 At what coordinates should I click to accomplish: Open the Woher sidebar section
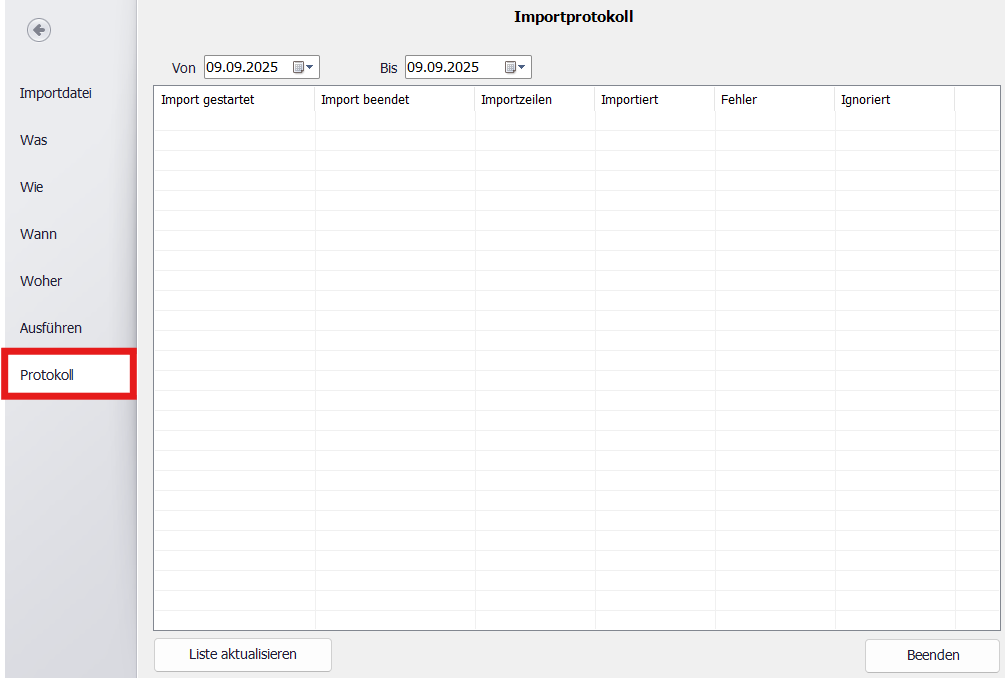[x=41, y=281]
